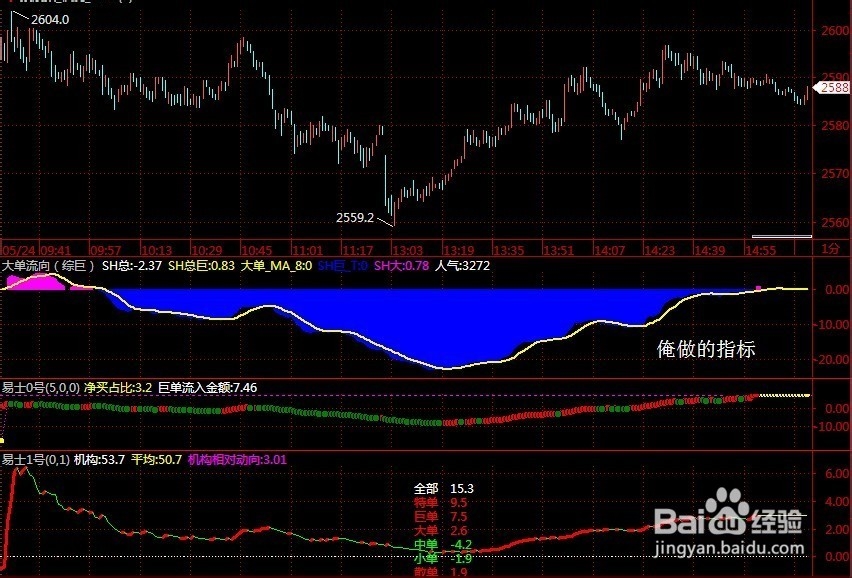
Task: Click the 10:29 time axis marker
Action: tap(206, 250)
